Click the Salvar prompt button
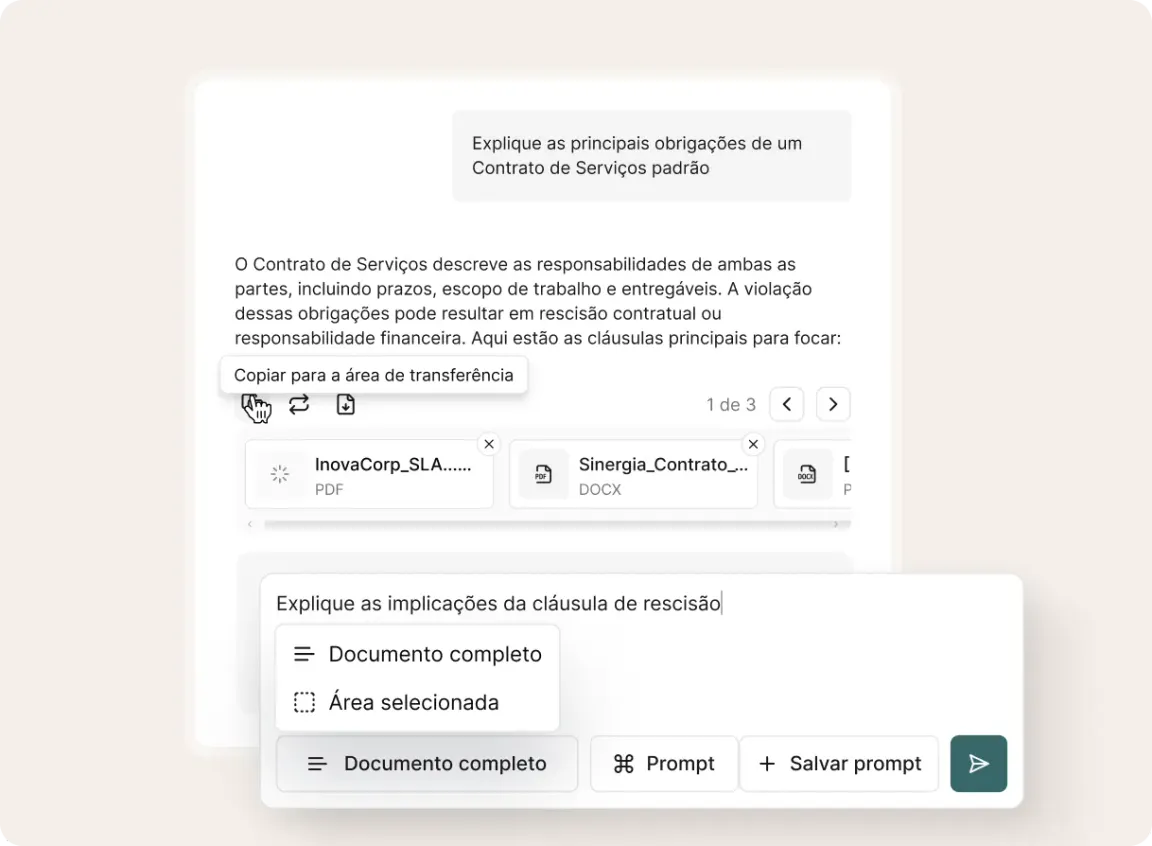Viewport: 1152px width, 846px height. tap(839, 764)
